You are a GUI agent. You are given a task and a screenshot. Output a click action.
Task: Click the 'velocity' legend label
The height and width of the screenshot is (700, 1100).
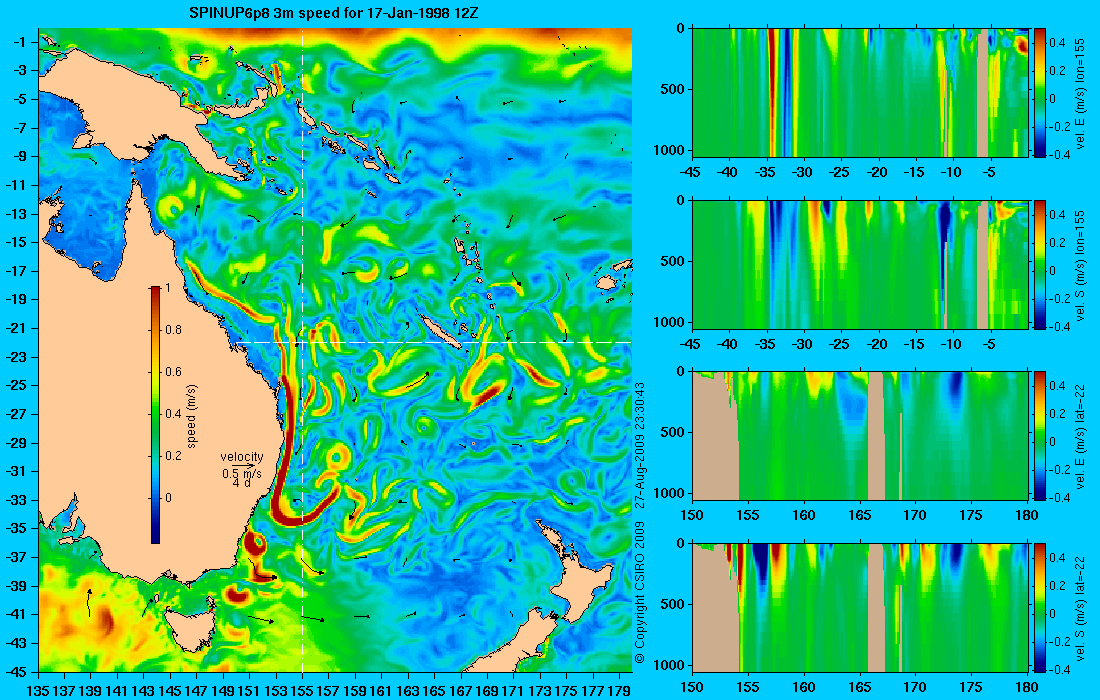241,457
